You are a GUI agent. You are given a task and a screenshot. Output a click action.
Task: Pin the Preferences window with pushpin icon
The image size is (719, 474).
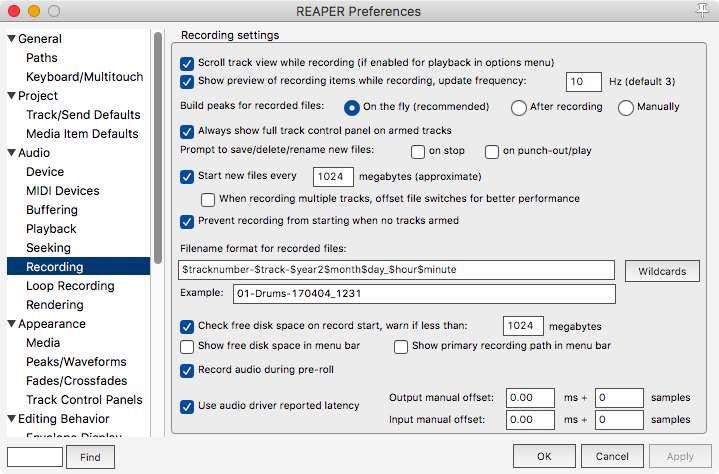[x=702, y=11]
